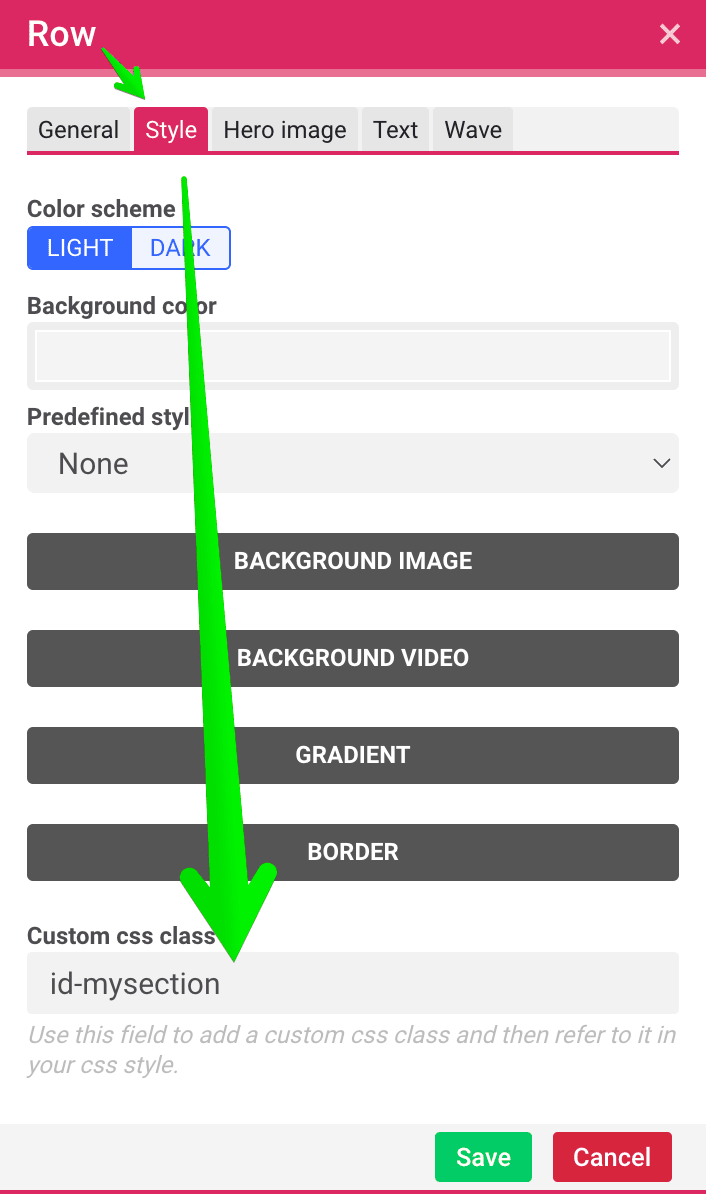
Task: Expand the Predefined style dropdown
Action: click(353, 463)
